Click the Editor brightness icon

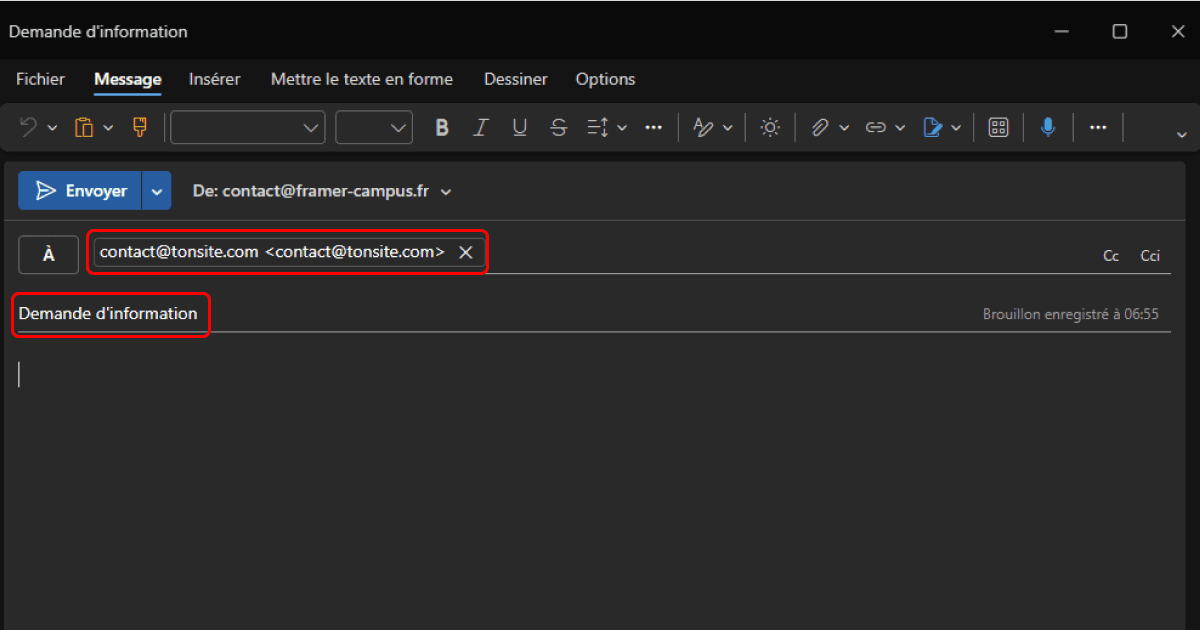click(x=770, y=127)
